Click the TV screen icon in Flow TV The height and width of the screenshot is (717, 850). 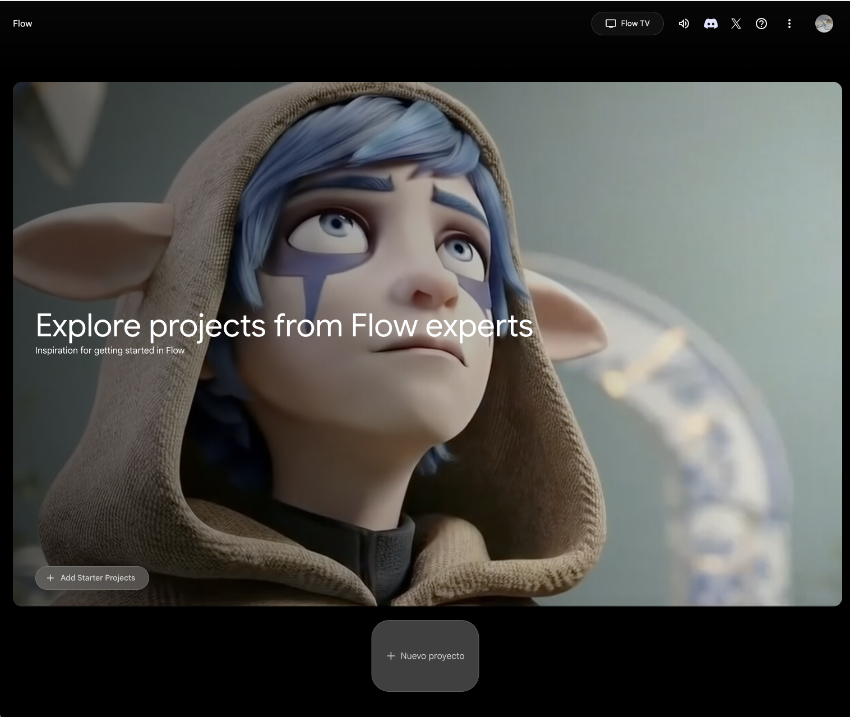click(610, 24)
